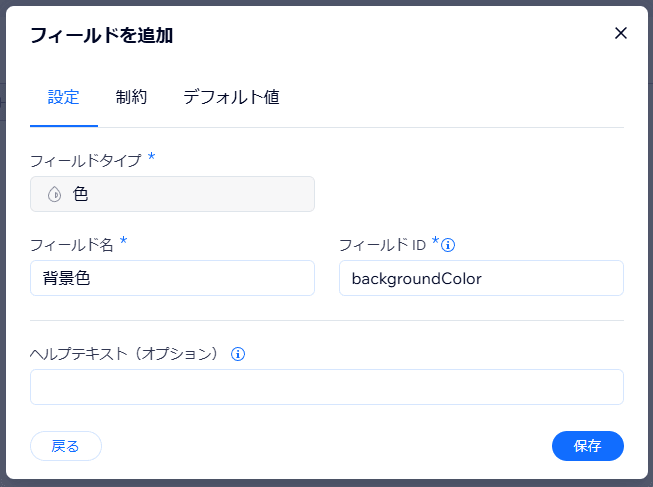Close the フィールドを追加 dialog
The height and width of the screenshot is (487, 653).
(x=620, y=33)
